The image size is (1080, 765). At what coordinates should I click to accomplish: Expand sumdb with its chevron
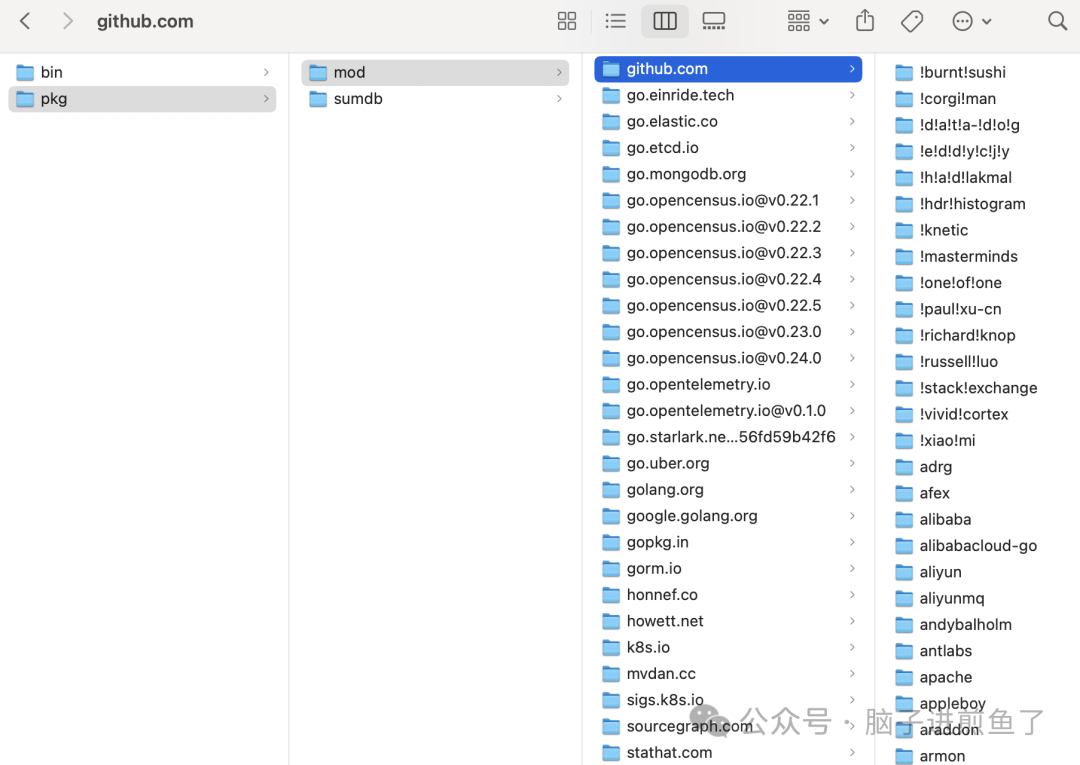[x=559, y=98]
